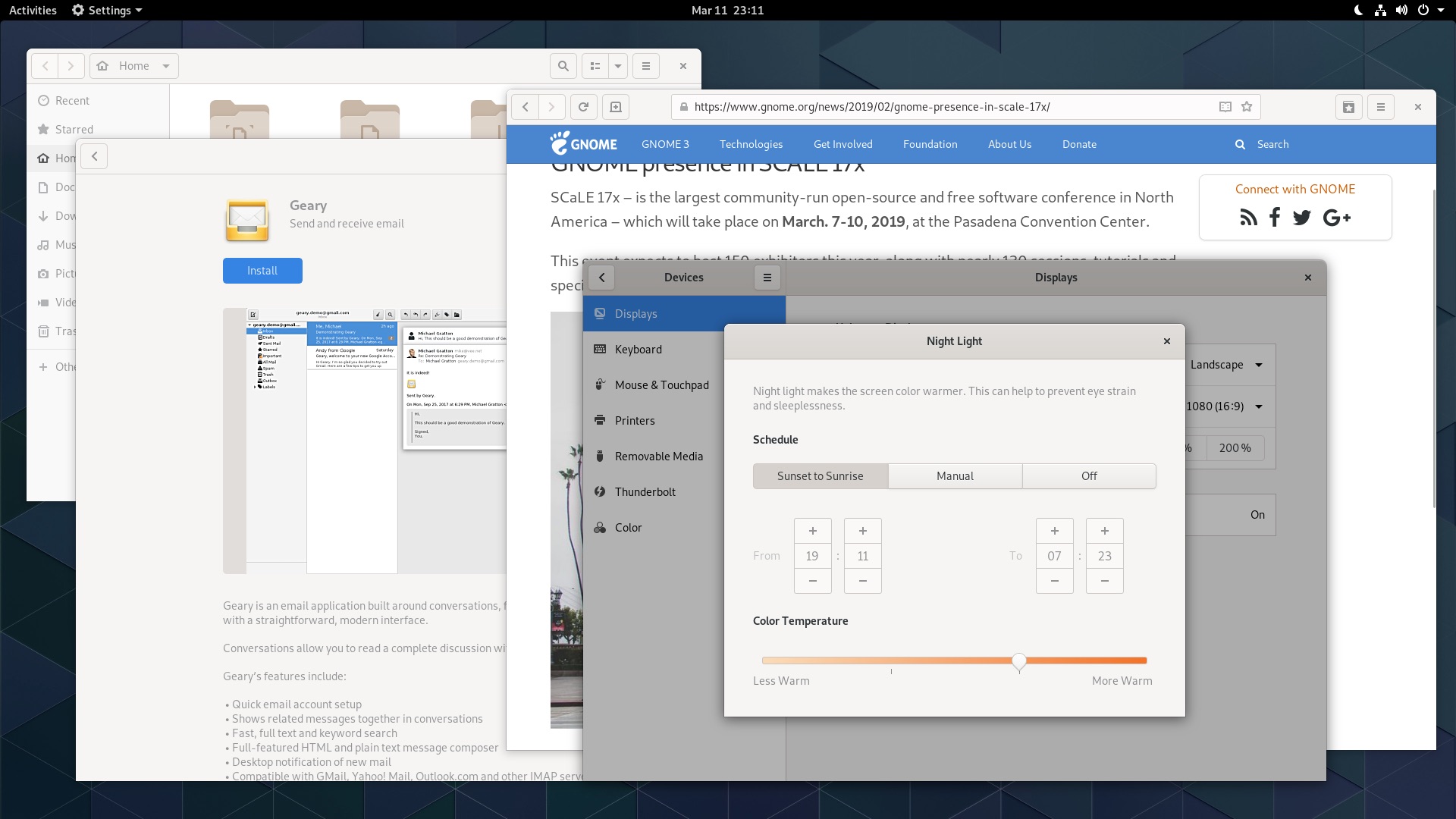Expand the Landscape orientation dropdown
The image size is (1456, 819).
coord(1226,365)
